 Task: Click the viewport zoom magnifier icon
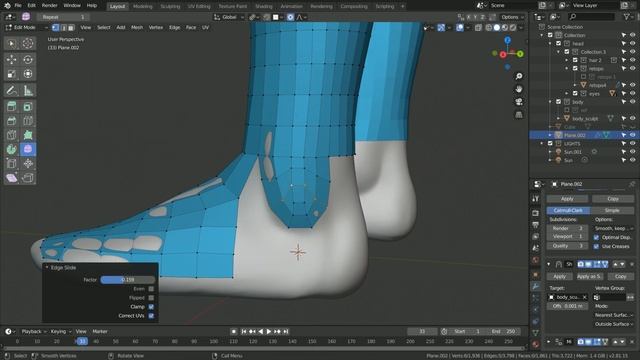519,76
